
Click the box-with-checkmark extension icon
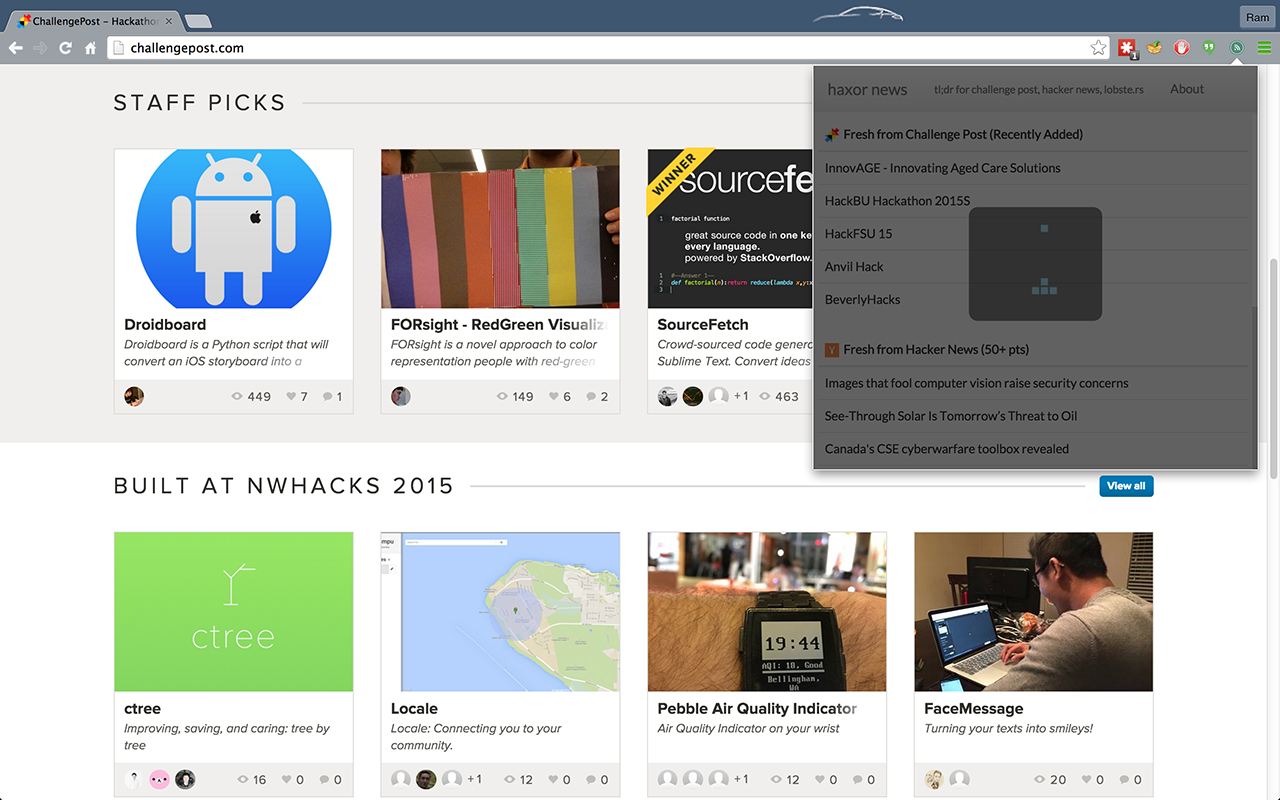[1155, 47]
